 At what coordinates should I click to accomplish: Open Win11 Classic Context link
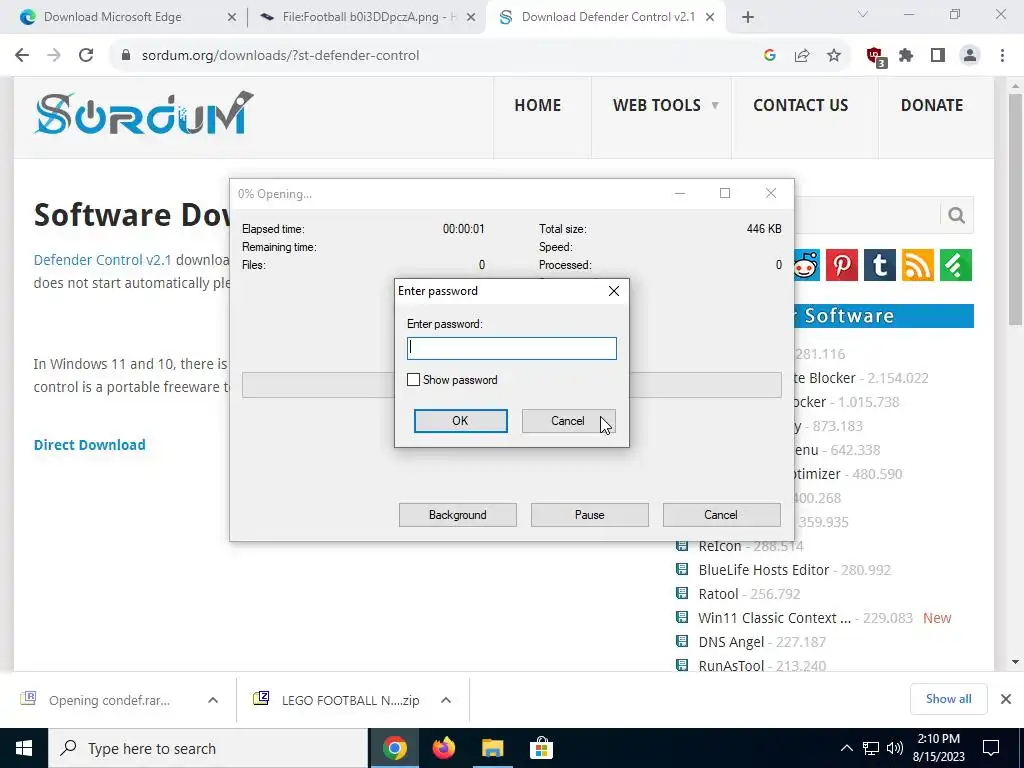click(x=775, y=618)
